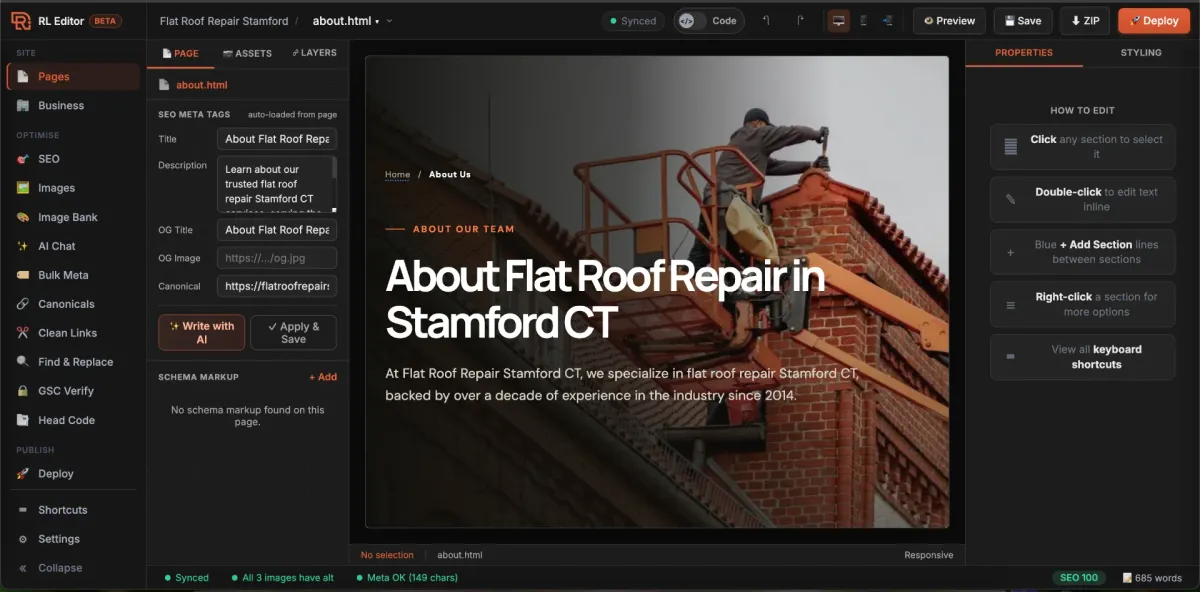Click the undo arrow in toolbar
Viewport: 1200px width, 592px height.
[x=766, y=20]
